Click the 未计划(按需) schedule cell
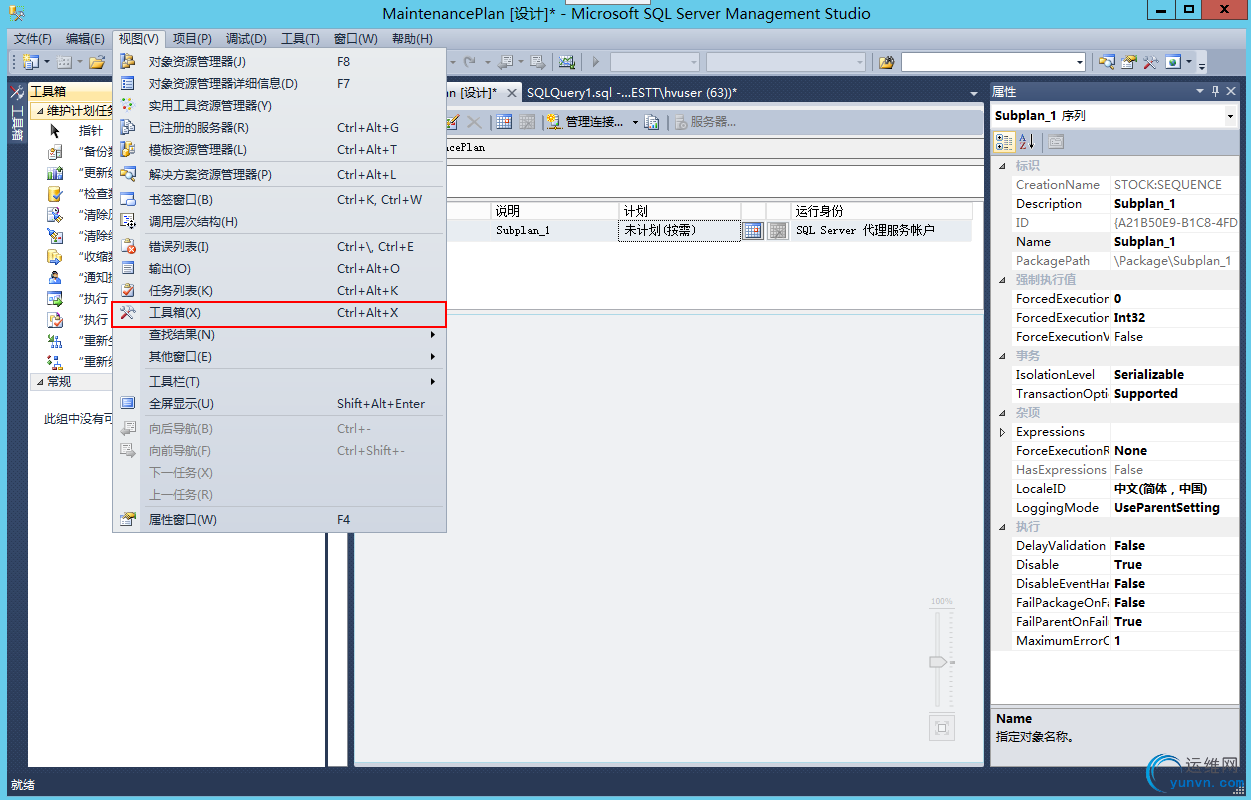This screenshot has height=800, width=1251. pyautogui.click(x=679, y=230)
